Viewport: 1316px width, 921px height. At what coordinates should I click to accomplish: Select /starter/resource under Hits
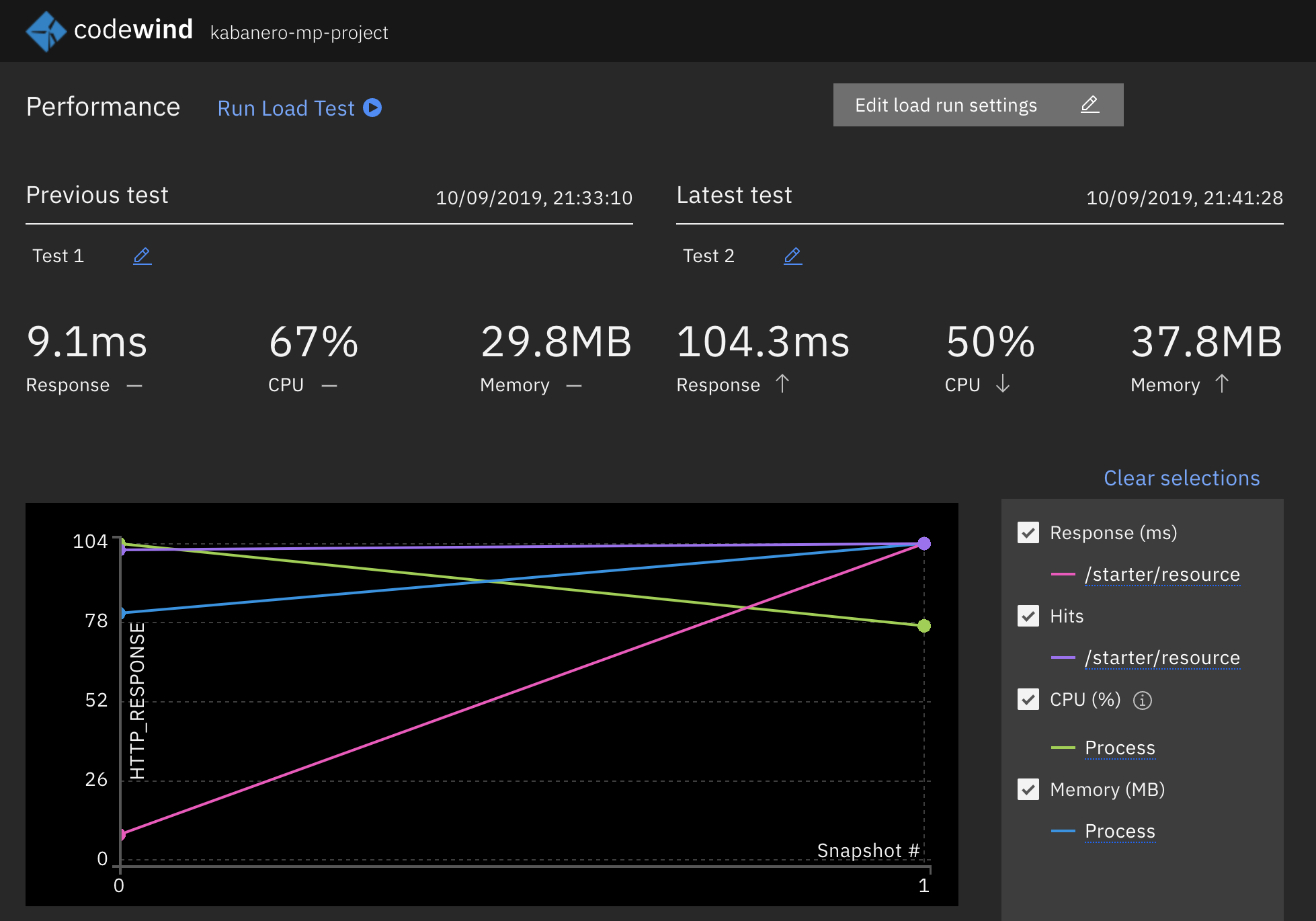1161,657
